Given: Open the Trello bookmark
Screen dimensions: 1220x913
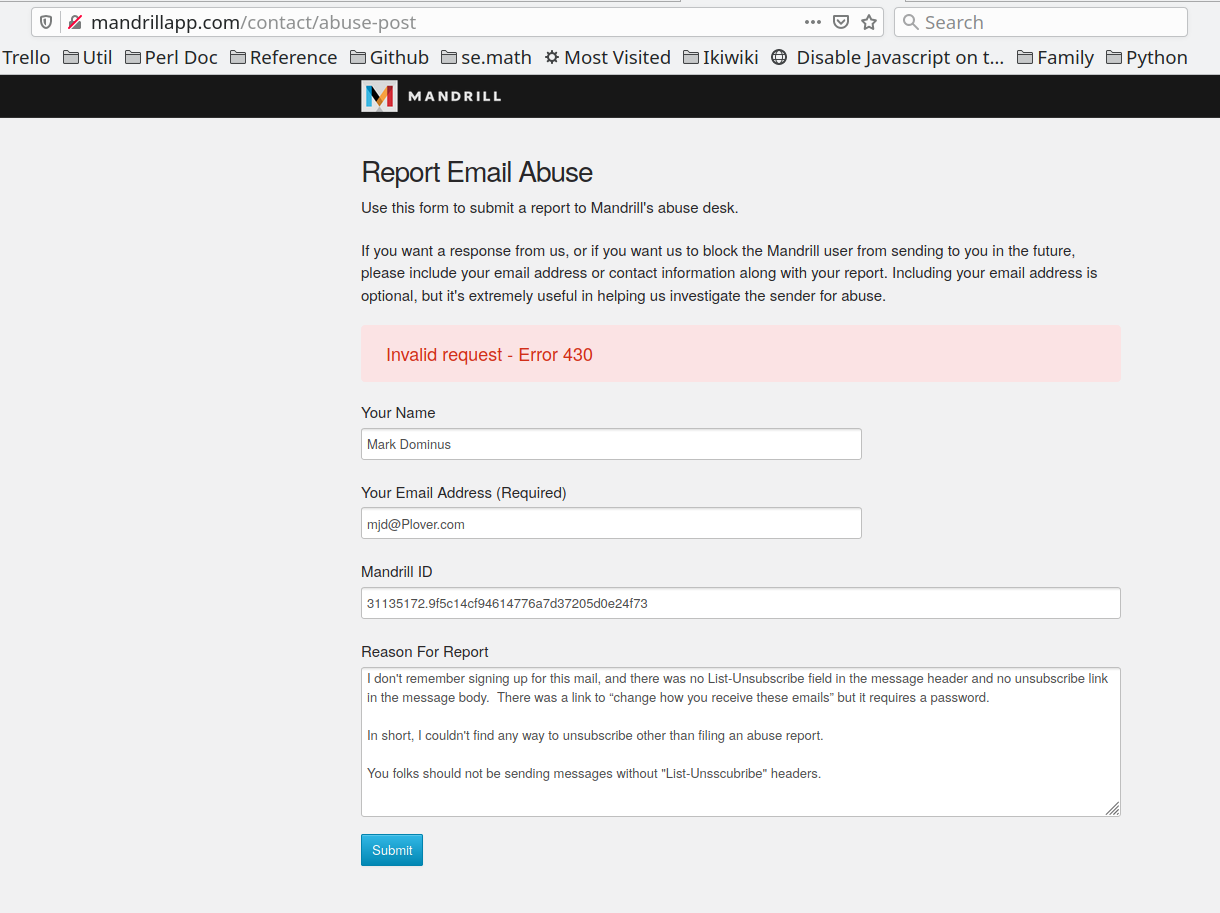Looking at the screenshot, I should point(26,57).
